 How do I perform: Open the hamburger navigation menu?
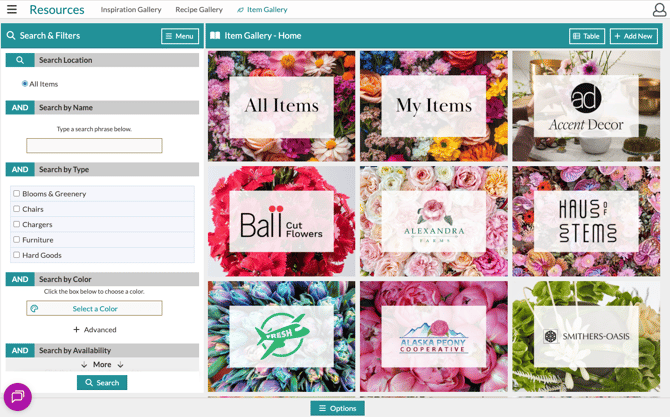point(12,10)
